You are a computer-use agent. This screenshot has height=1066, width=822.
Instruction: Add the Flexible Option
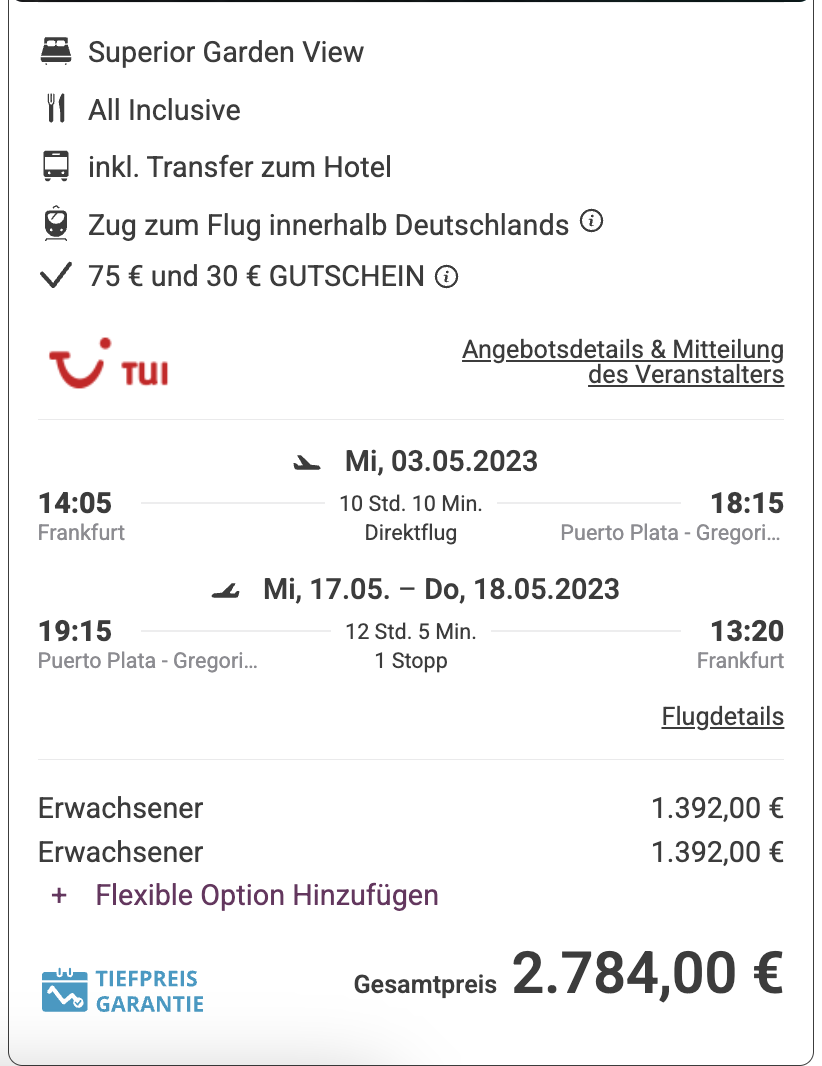[x=266, y=895]
